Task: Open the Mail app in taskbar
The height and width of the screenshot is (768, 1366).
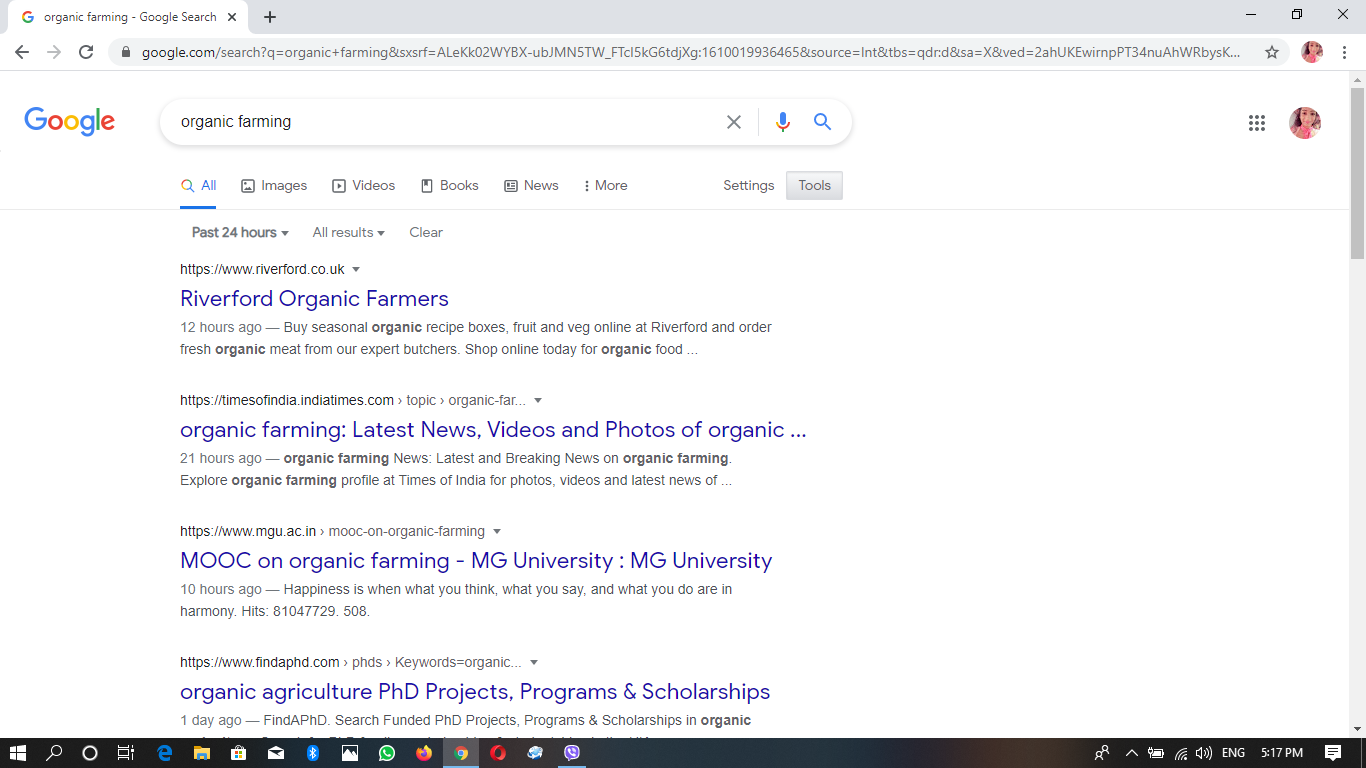Action: [x=276, y=753]
